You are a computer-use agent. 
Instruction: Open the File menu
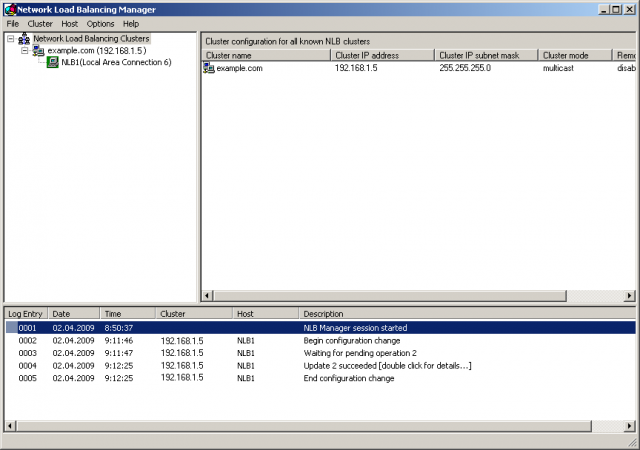pyautogui.click(x=13, y=24)
